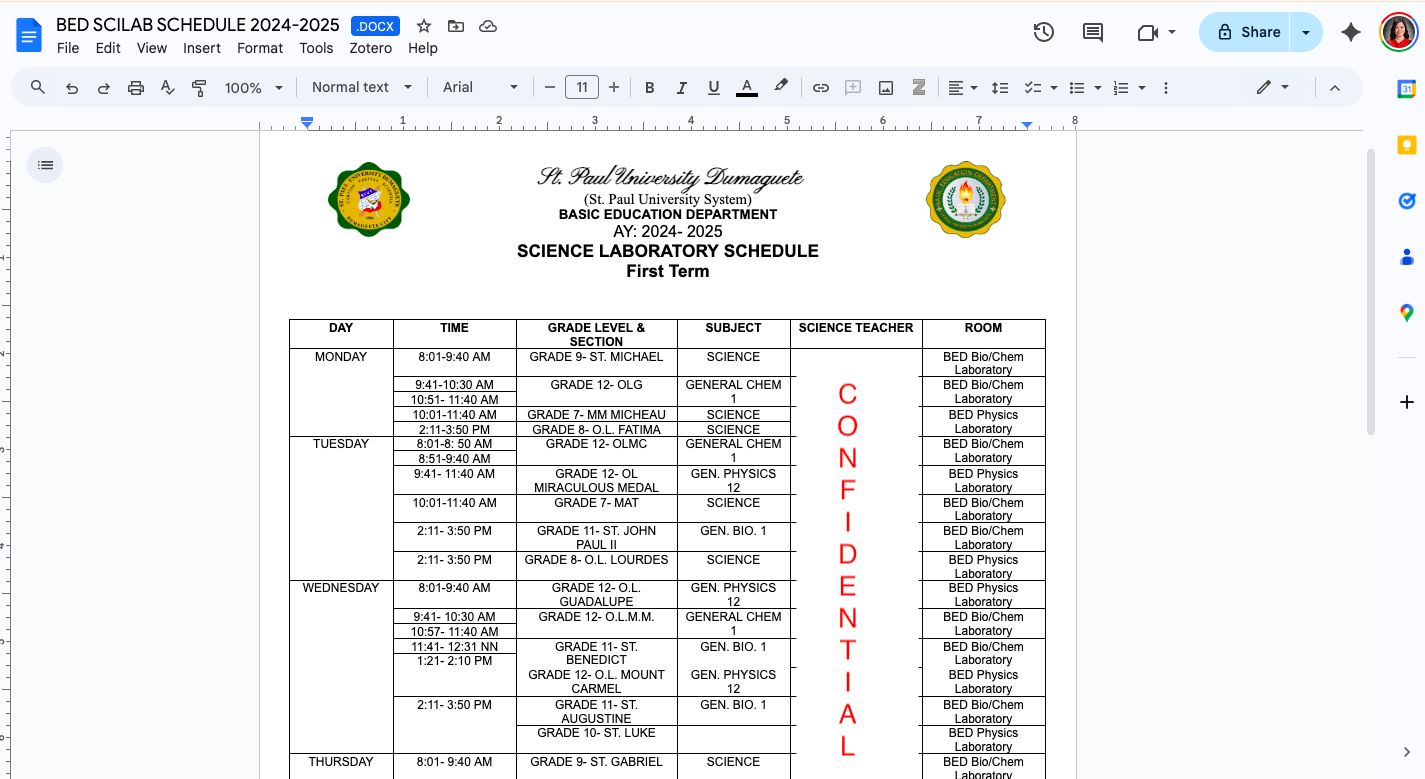The height and width of the screenshot is (779, 1425).
Task: Open the text color picker
Action: coord(746,88)
